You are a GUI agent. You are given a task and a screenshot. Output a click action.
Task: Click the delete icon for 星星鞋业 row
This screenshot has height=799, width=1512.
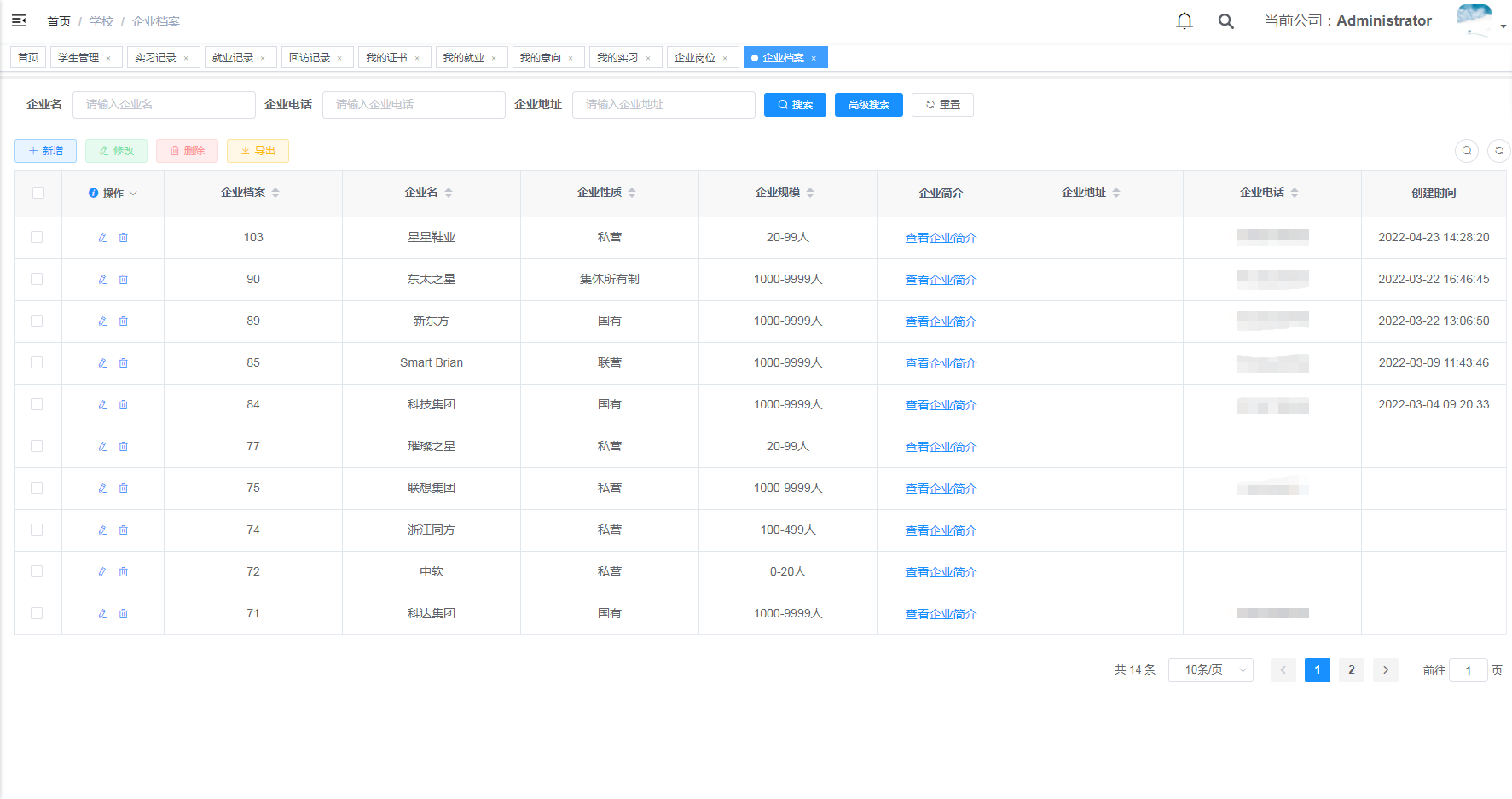click(x=124, y=238)
